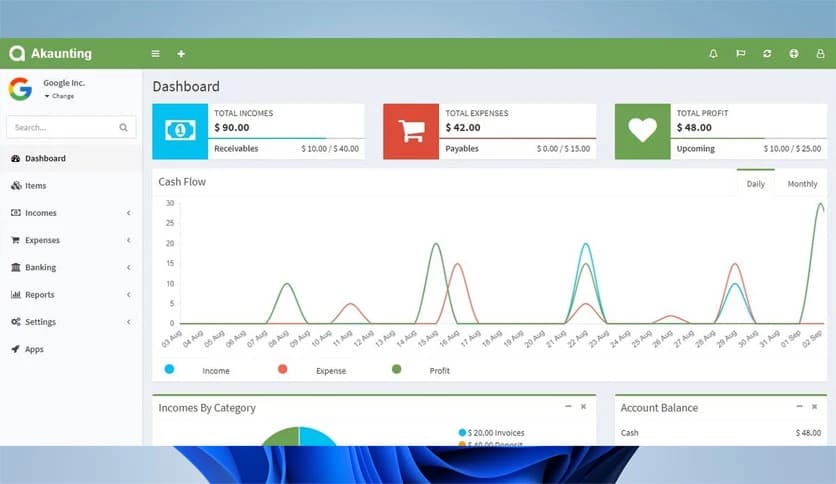
Task: Open Items in the sidebar
Action: 36,185
